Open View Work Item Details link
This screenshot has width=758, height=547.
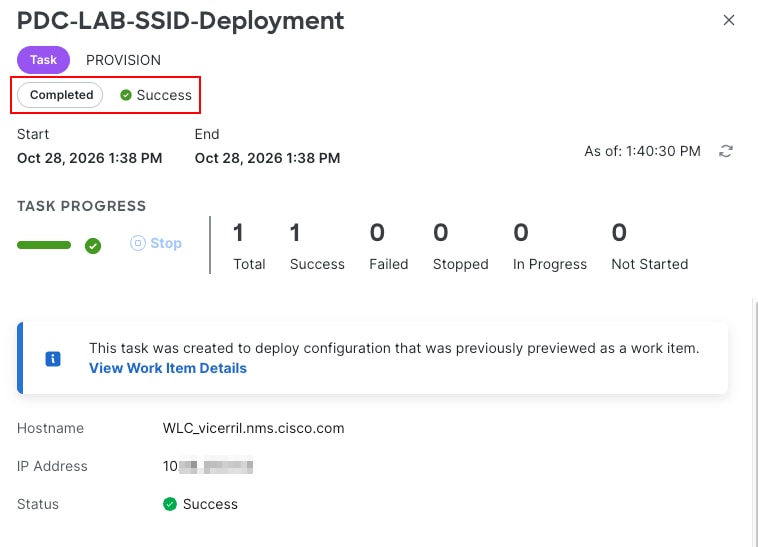click(x=168, y=368)
